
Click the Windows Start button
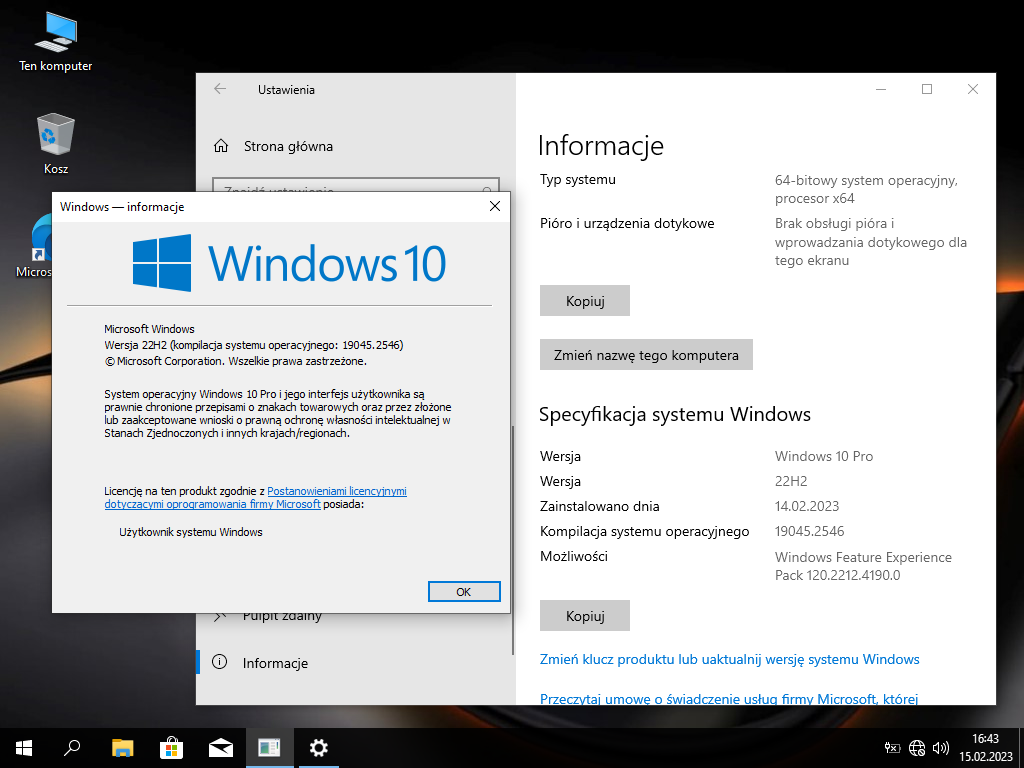(23, 747)
